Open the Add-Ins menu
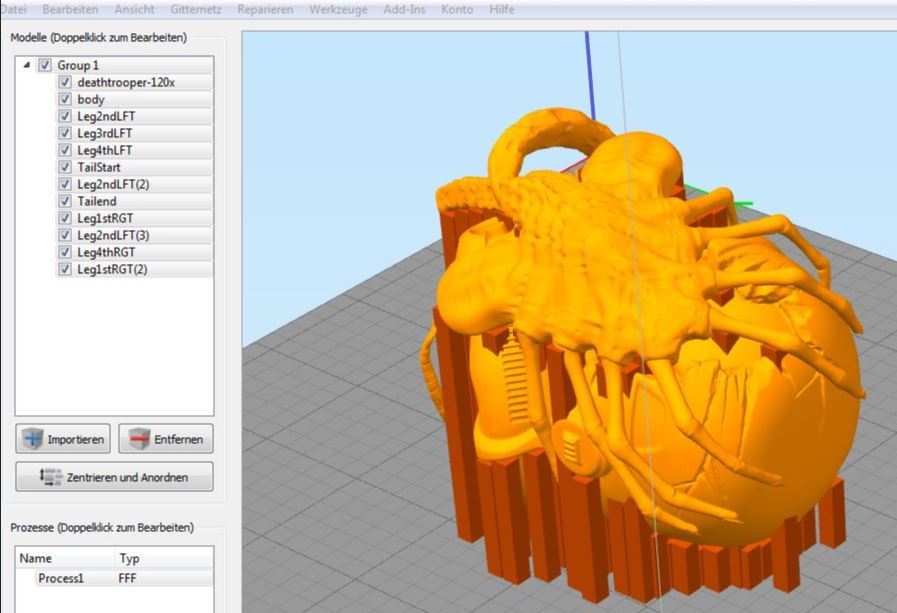897x613 pixels. (x=404, y=10)
